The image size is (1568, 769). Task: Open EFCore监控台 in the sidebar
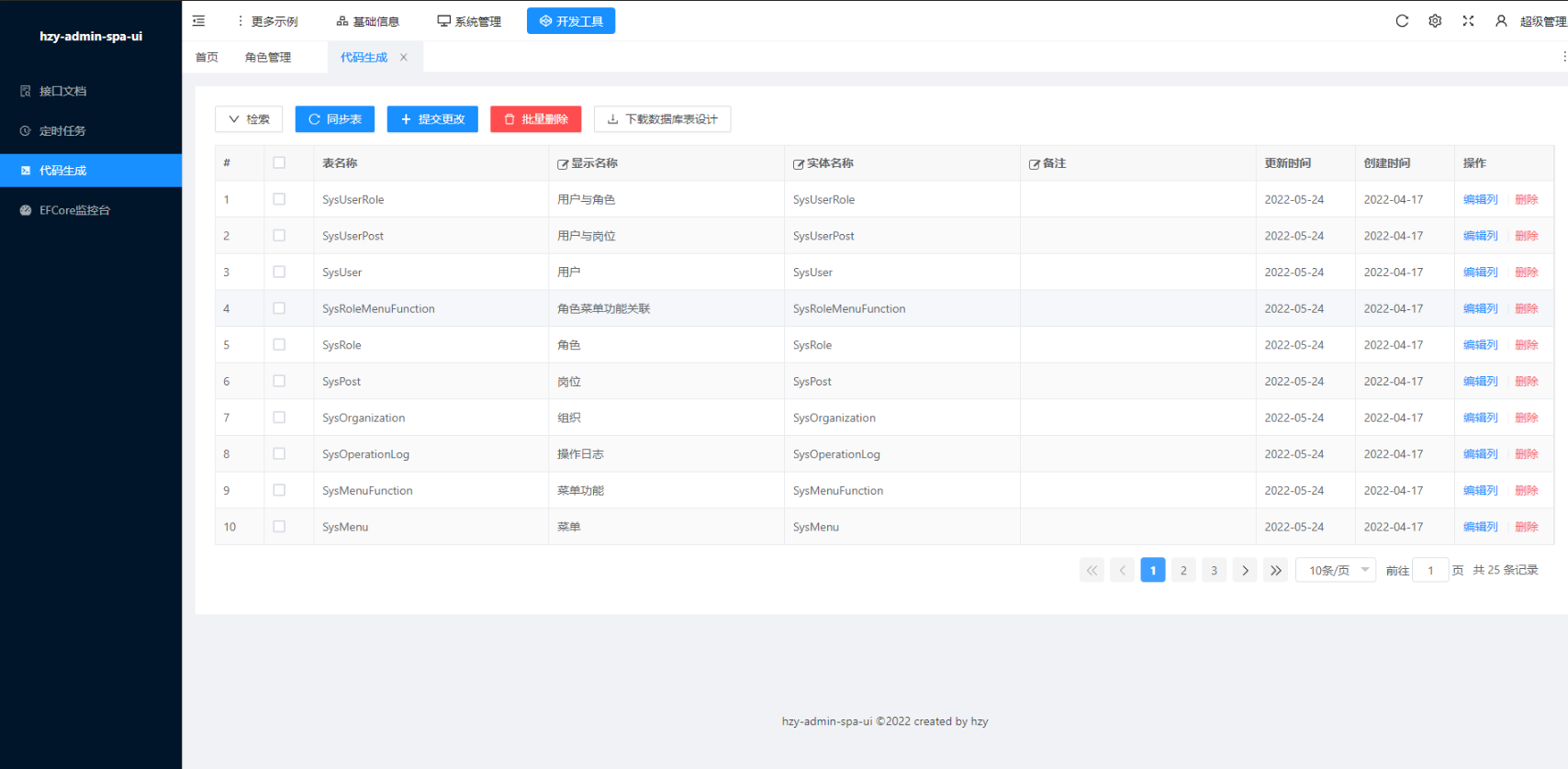point(74,210)
